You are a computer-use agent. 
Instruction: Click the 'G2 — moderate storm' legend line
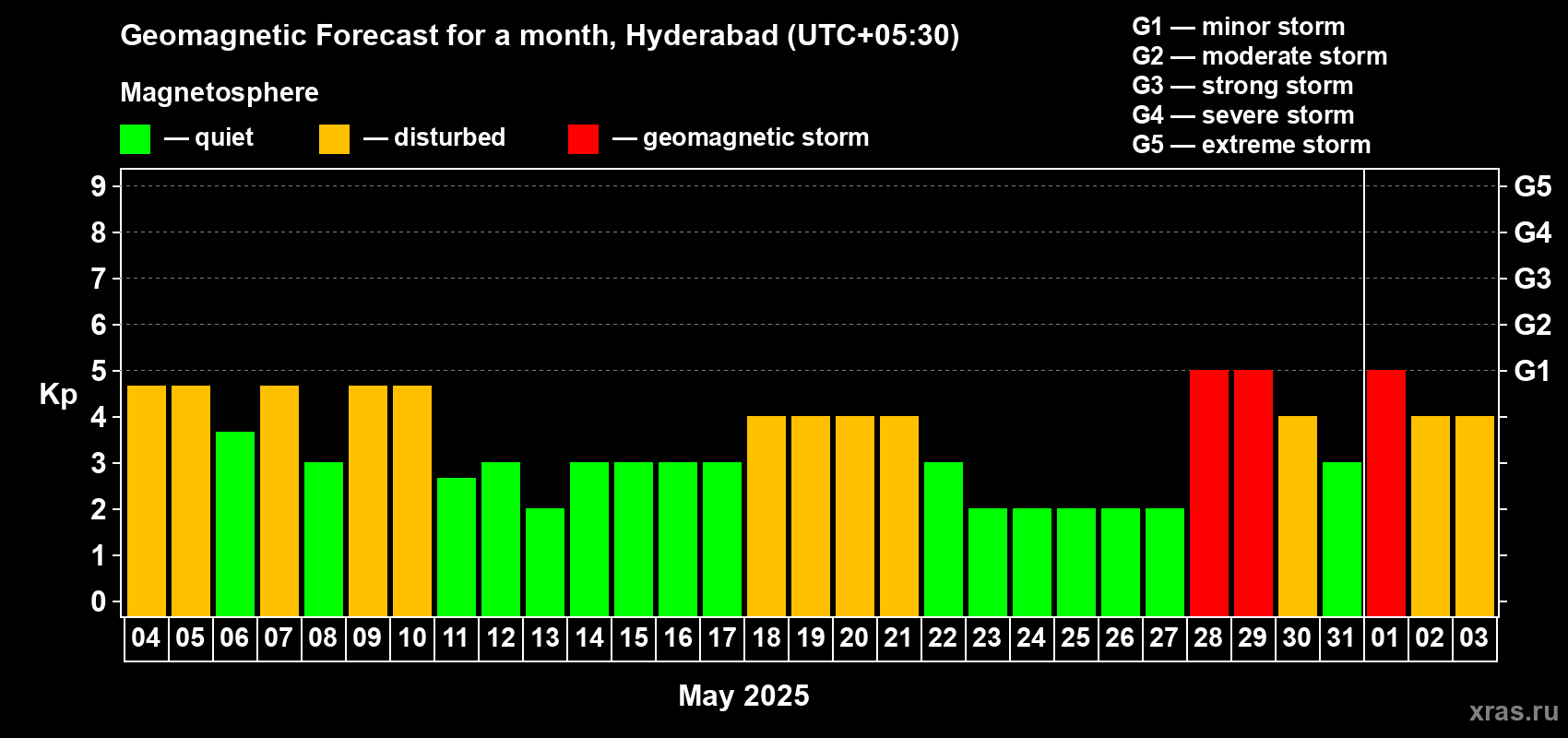[1260, 56]
